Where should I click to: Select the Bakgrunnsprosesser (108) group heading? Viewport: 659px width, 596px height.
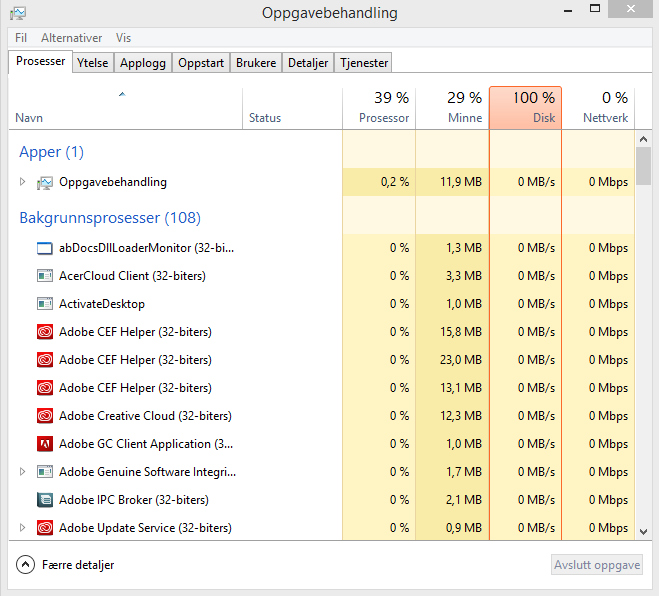(x=110, y=218)
